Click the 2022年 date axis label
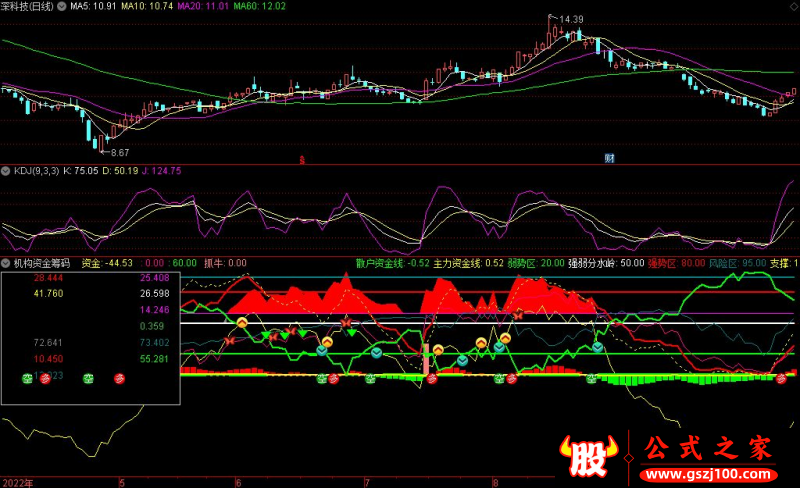Viewport: 800px width, 488px height. [x=17, y=482]
